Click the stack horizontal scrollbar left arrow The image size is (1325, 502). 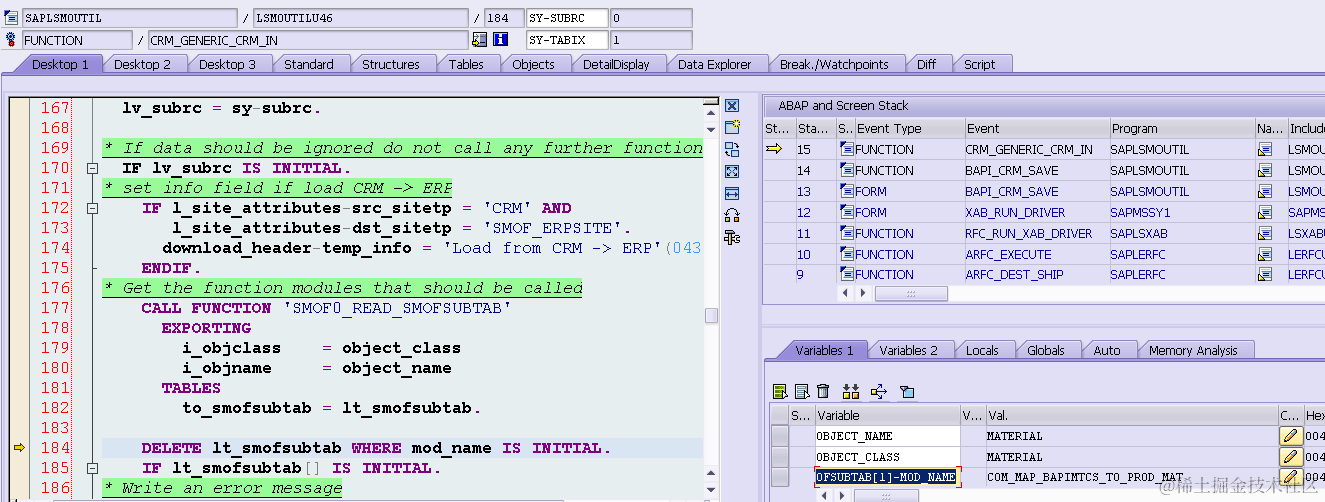(846, 293)
